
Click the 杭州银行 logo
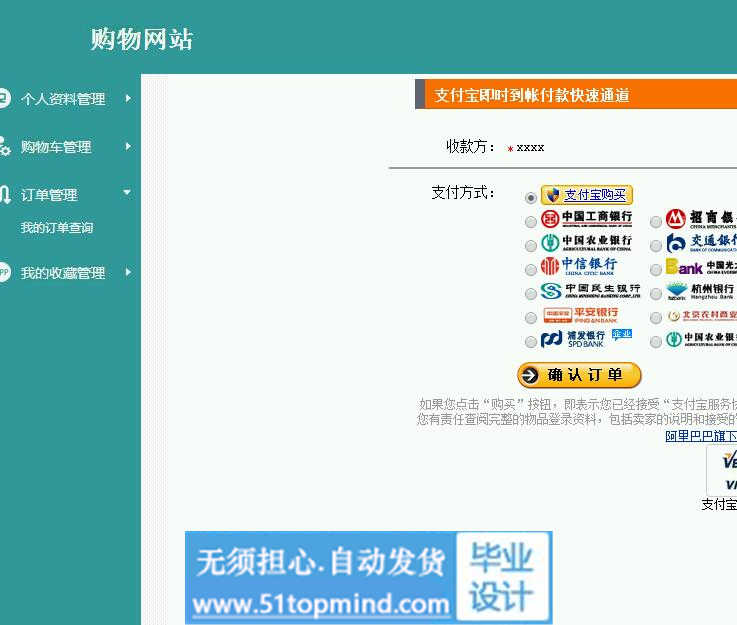(701, 291)
